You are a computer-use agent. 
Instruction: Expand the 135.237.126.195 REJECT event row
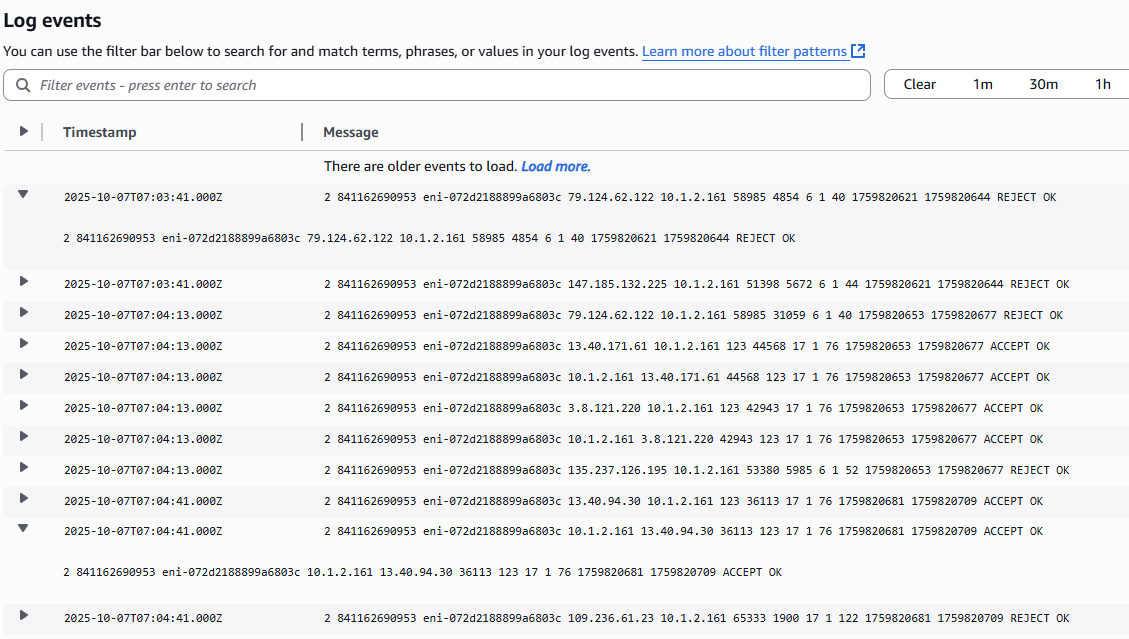[x=24, y=468]
